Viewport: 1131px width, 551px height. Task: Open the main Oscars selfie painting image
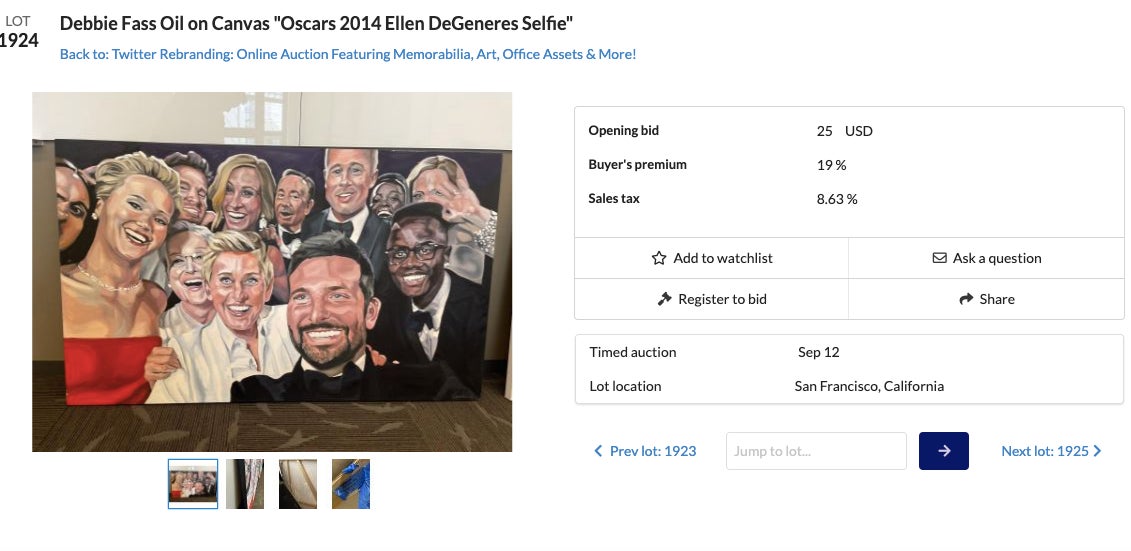[272, 272]
